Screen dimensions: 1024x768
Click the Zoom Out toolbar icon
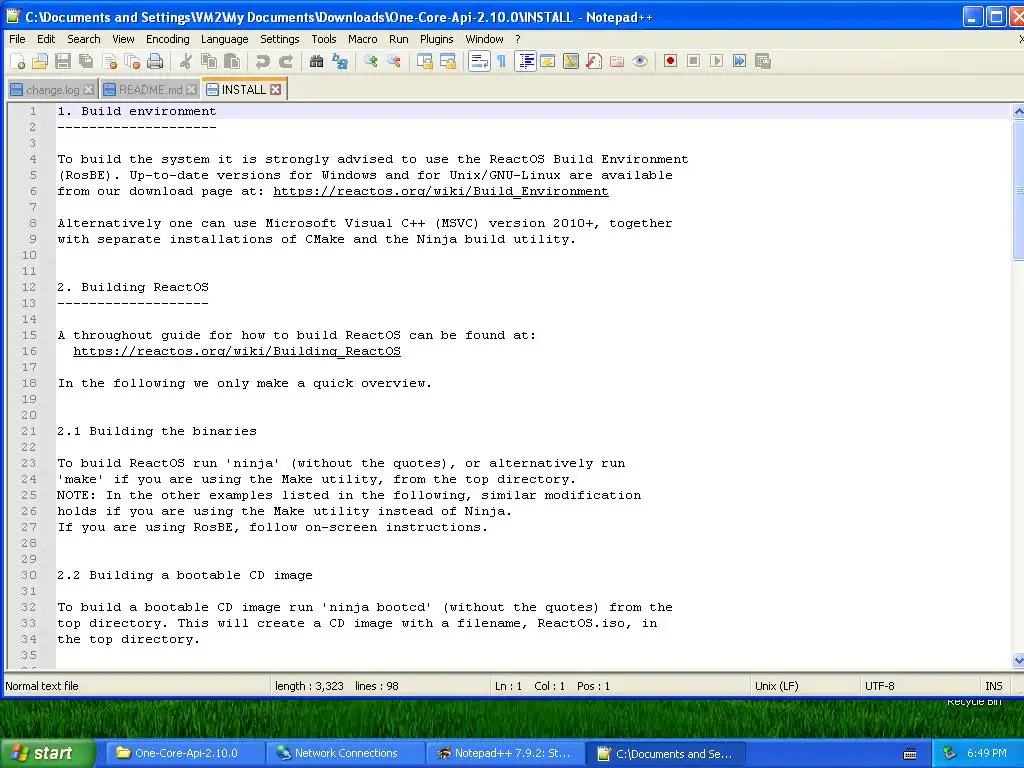coord(394,61)
